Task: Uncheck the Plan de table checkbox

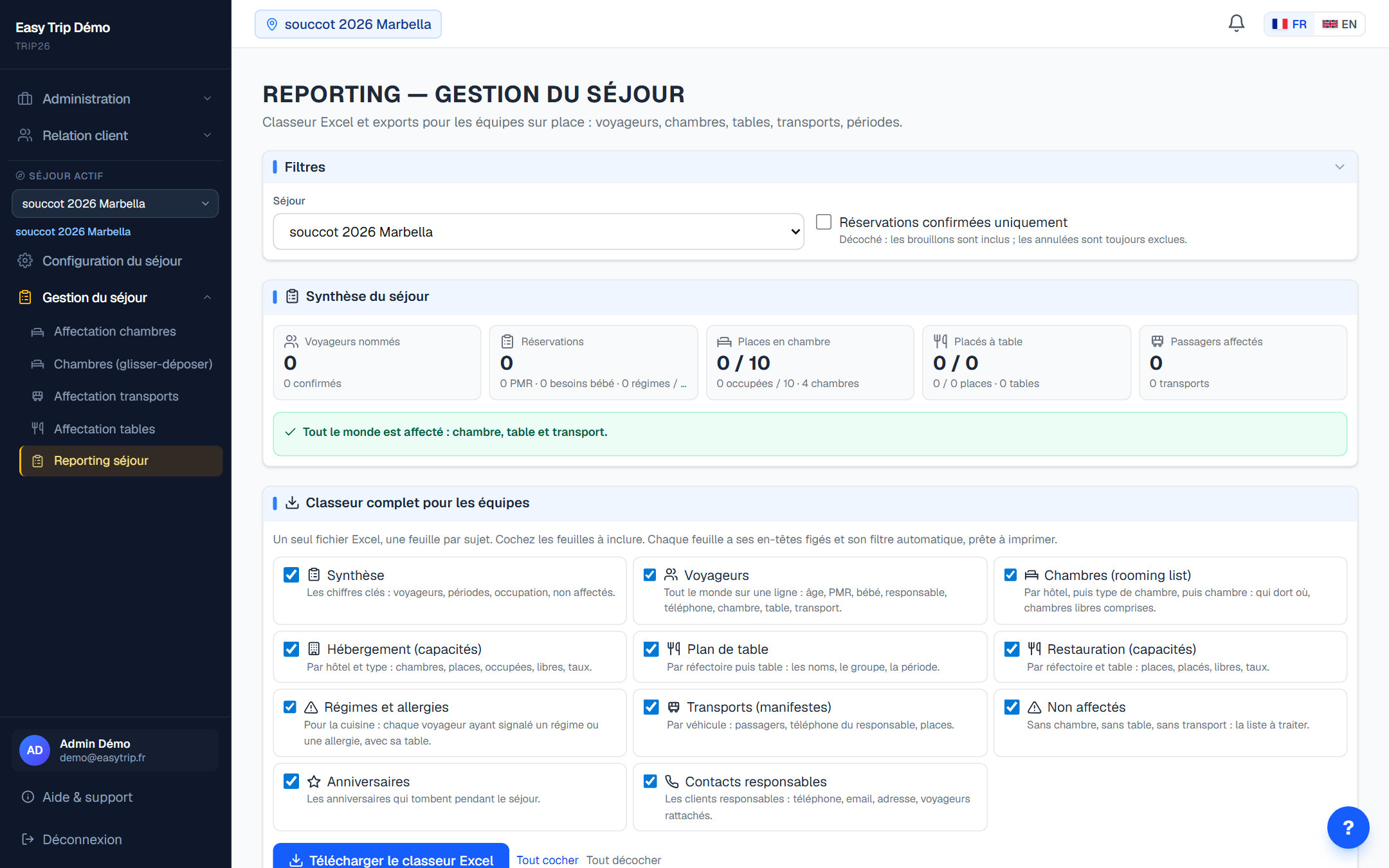Action: coord(651,649)
